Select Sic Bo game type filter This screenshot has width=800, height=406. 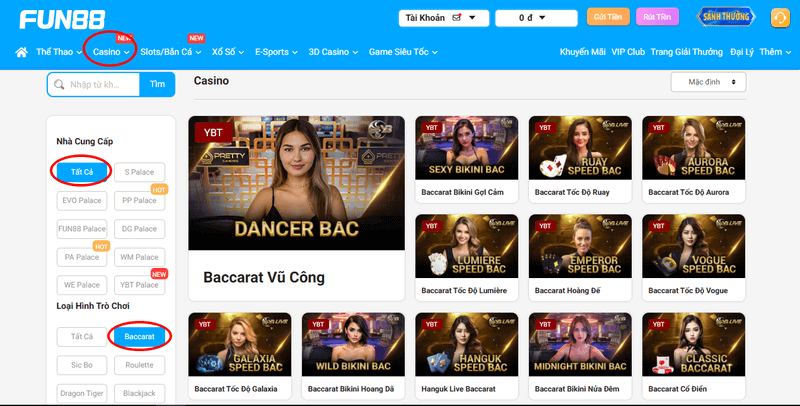(82, 365)
